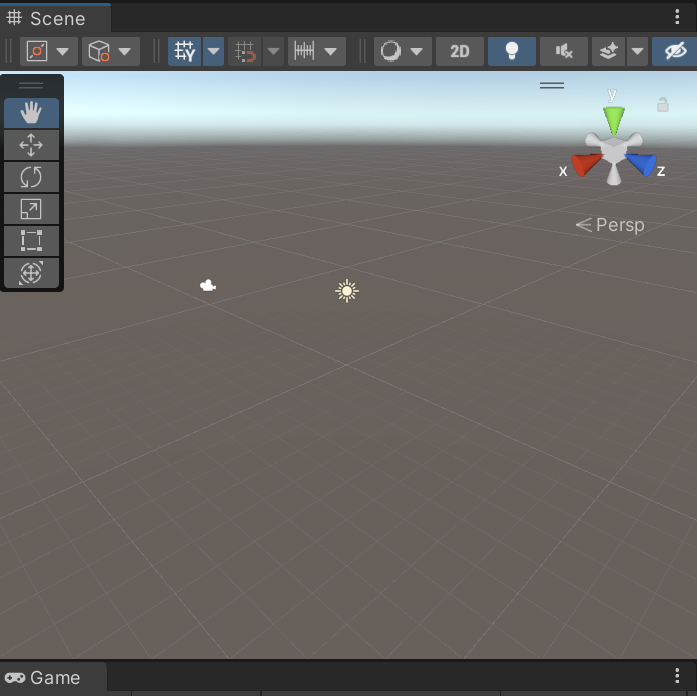Select the Main Camera gizmo in scene
Image resolution: width=697 pixels, height=696 pixels.
(208, 285)
